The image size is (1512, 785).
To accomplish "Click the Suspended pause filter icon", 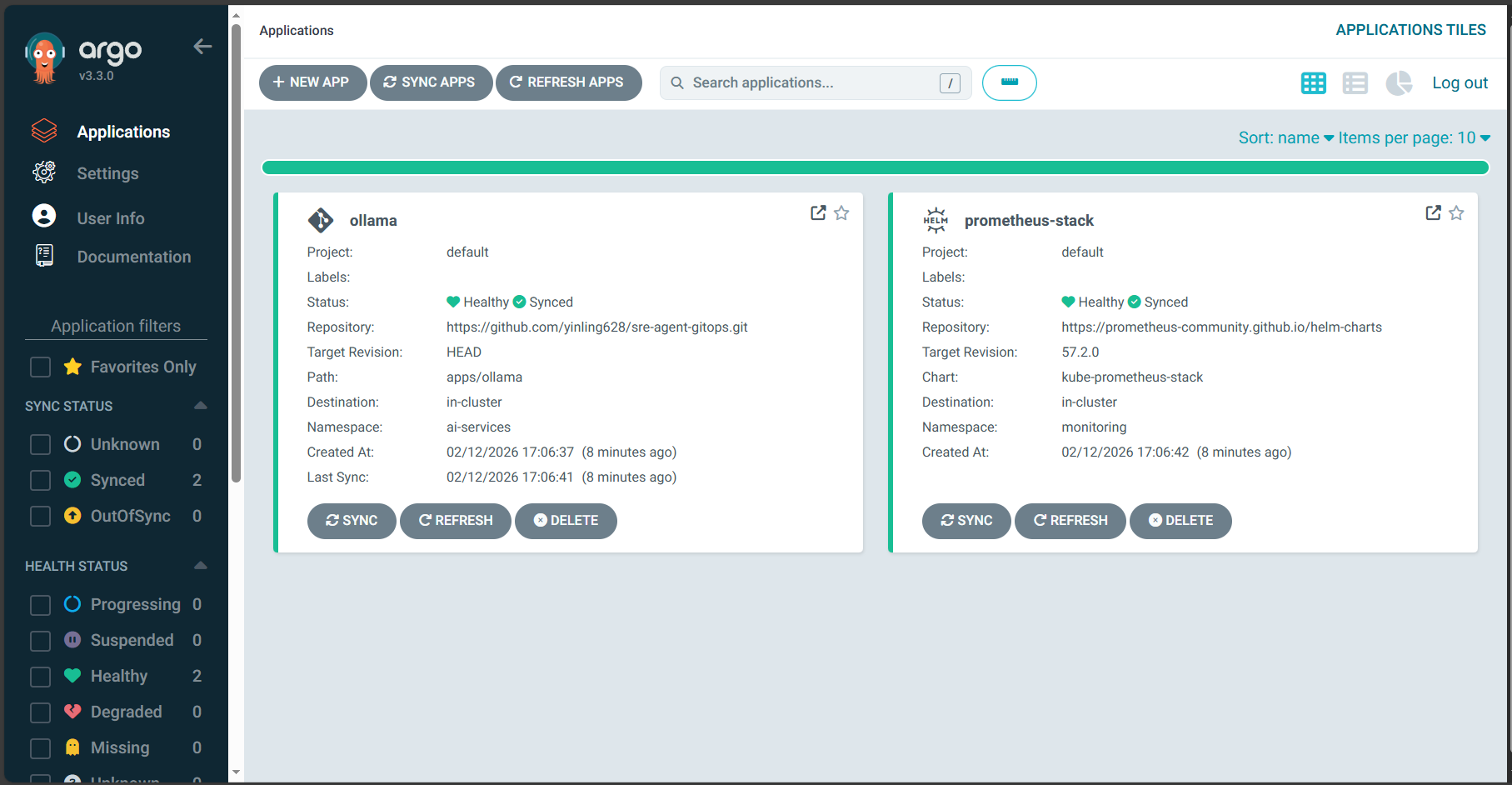I will (x=72, y=639).
